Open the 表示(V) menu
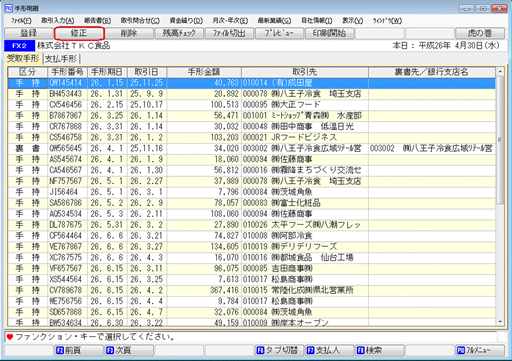This screenshot has height=361, width=512. 353,21
